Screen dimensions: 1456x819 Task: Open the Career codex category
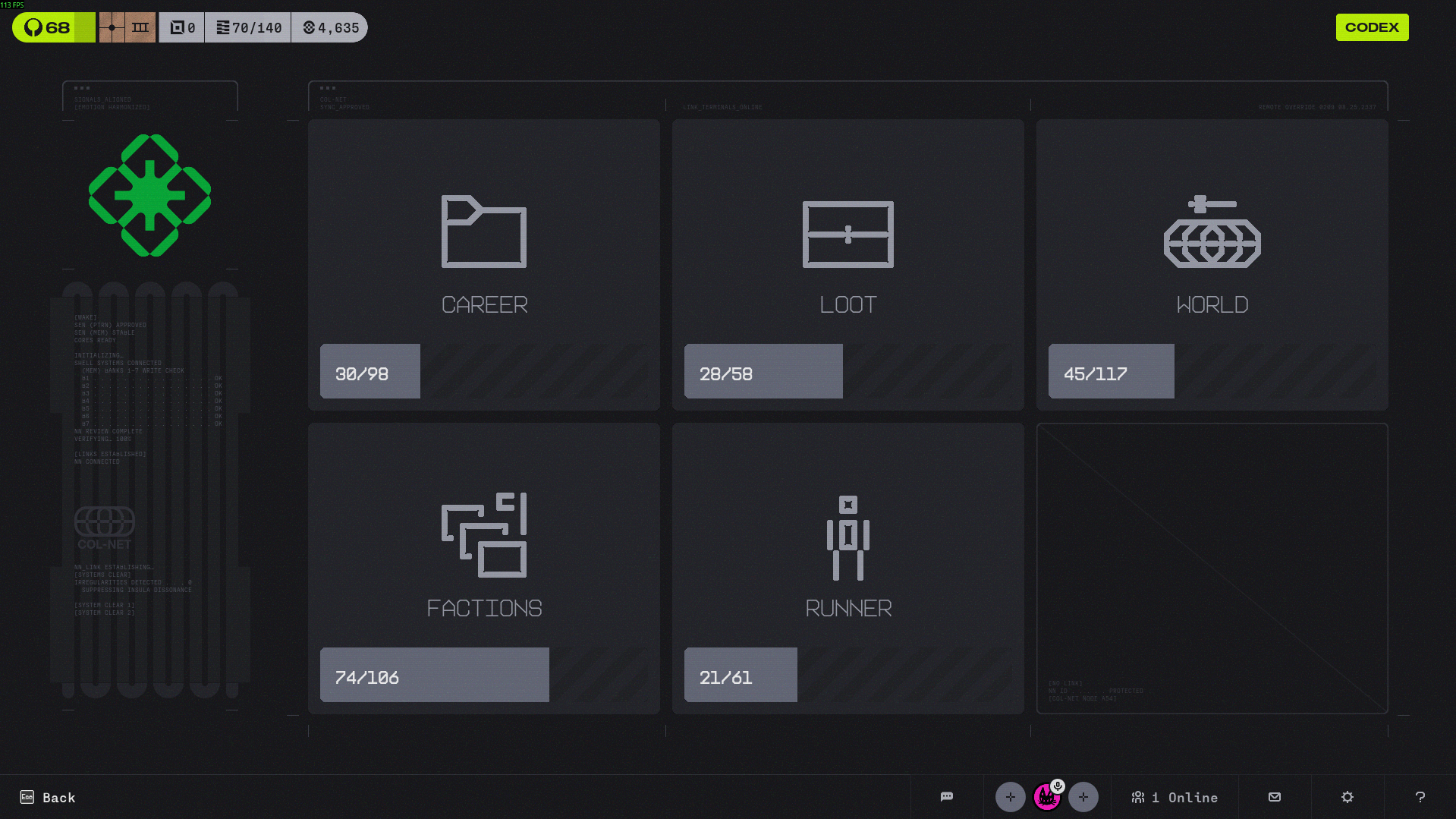click(x=484, y=250)
